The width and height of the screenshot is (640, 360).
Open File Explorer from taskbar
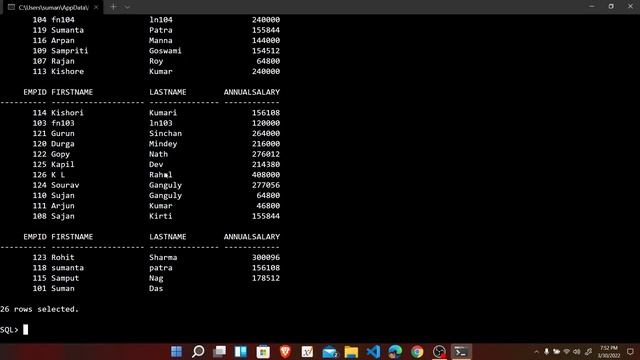click(351, 351)
